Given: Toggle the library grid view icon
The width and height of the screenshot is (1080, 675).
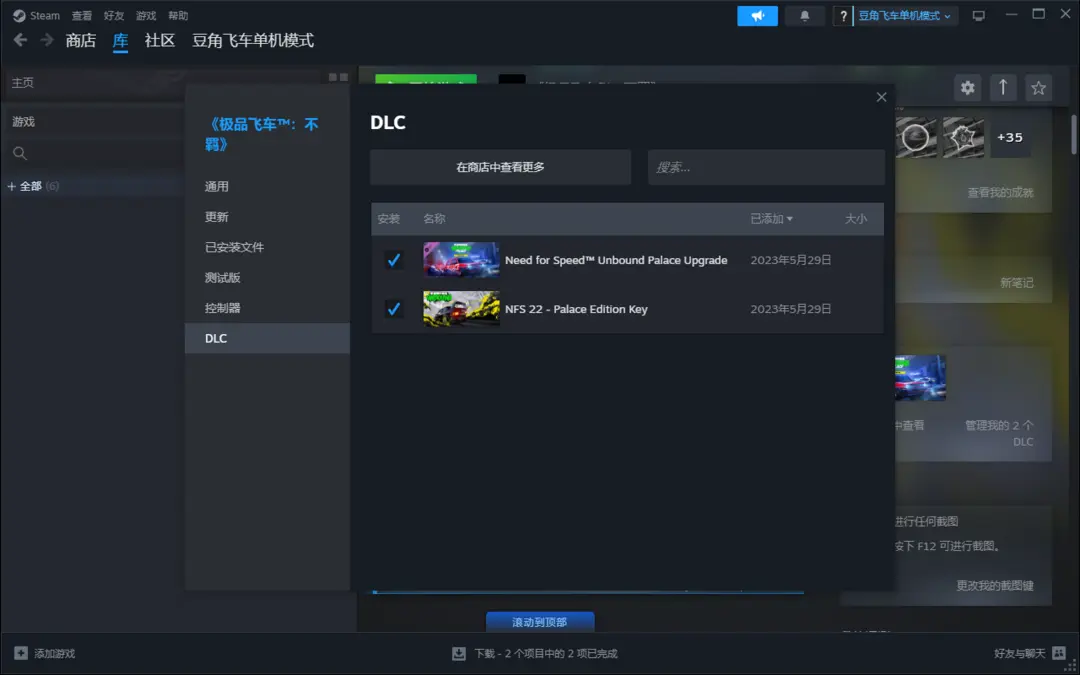Looking at the screenshot, I should coord(338,77).
